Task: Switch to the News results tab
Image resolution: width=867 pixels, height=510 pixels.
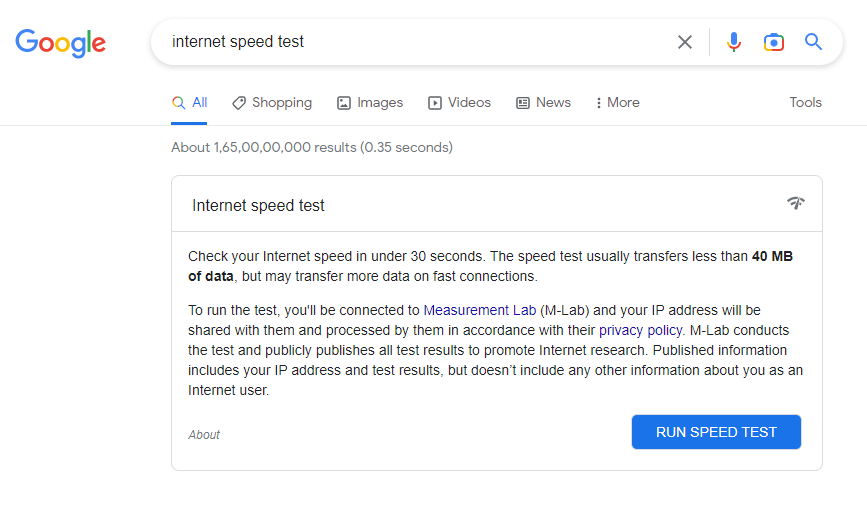Action: click(544, 103)
